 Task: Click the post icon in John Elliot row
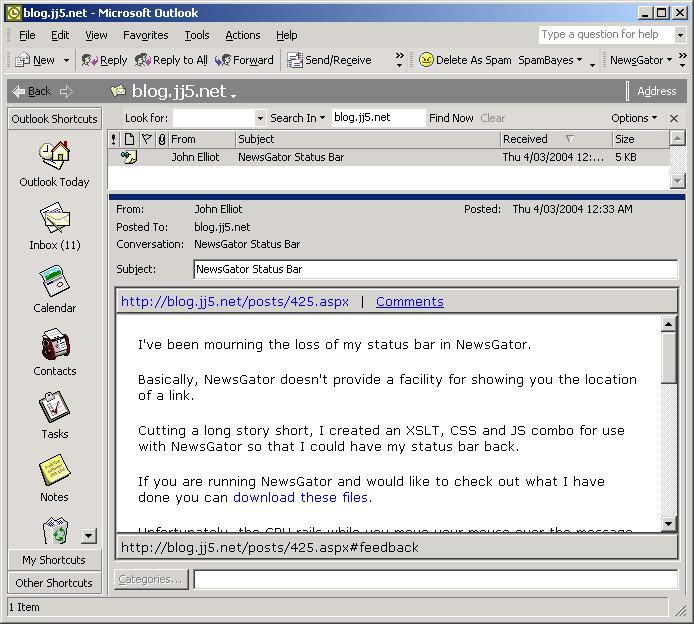tap(129, 157)
